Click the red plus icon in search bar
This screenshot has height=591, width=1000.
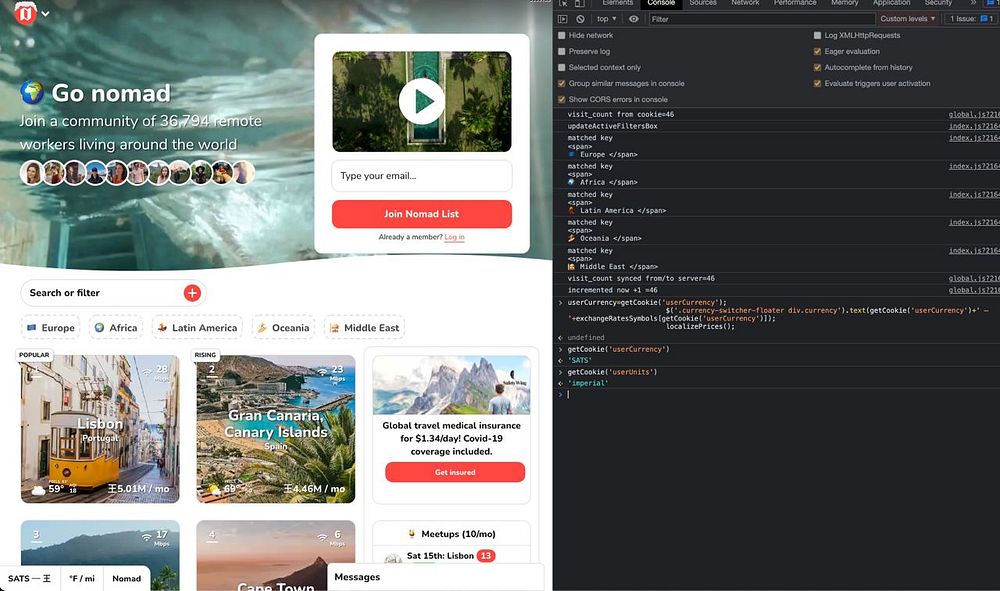[192, 293]
